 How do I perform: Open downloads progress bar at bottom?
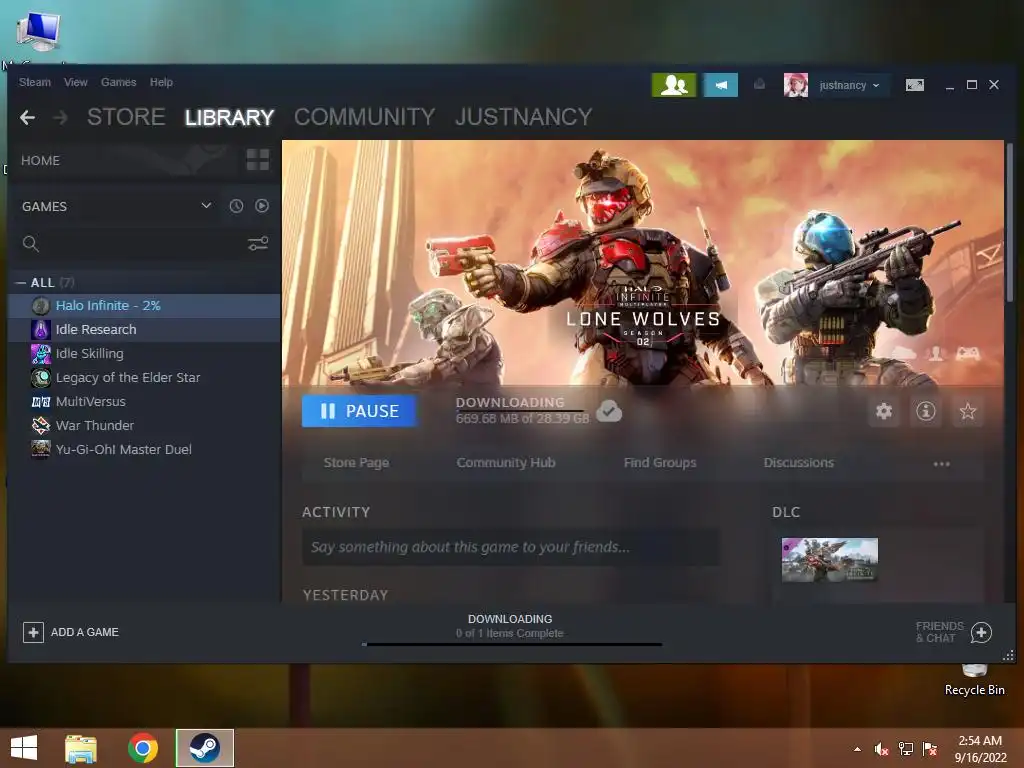[x=511, y=644]
